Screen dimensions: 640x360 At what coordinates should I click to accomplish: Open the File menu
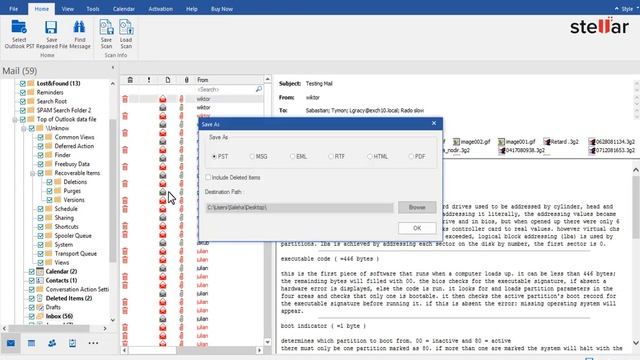tap(13, 9)
